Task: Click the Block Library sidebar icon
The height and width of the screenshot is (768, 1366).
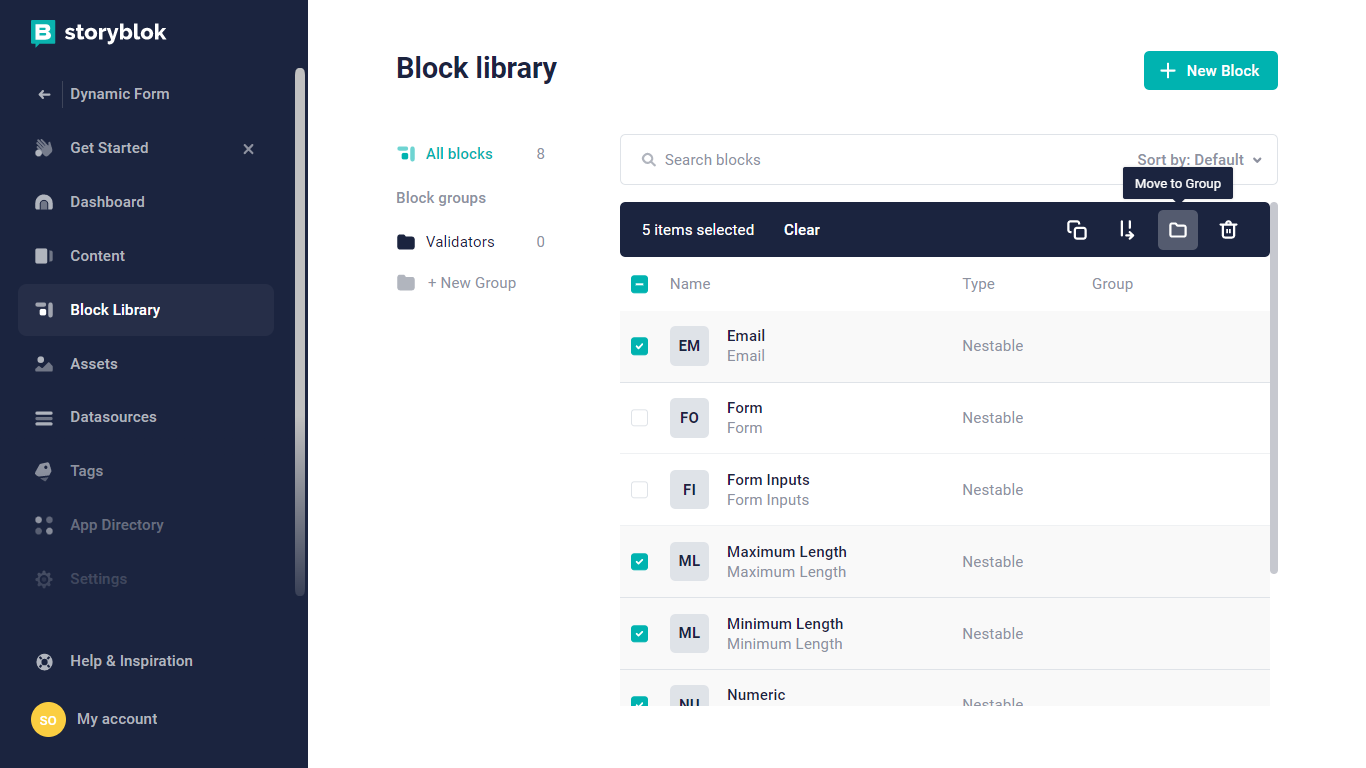Action: 44,310
